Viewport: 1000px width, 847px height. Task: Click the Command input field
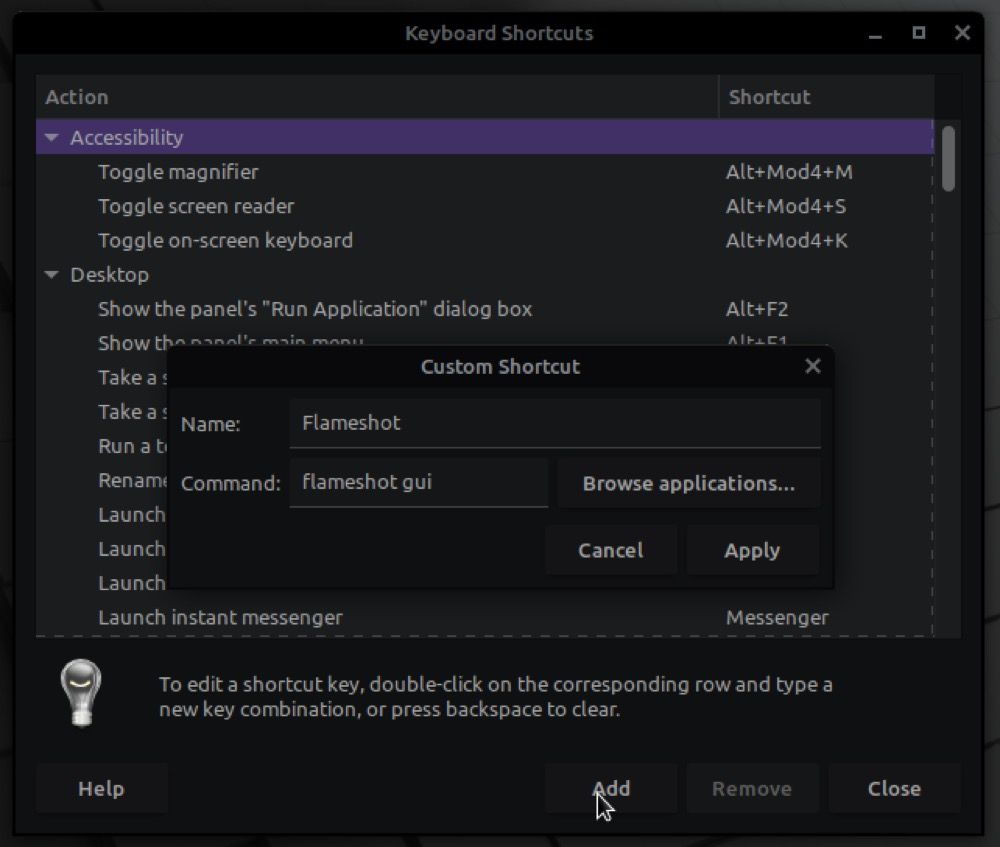coord(419,483)
